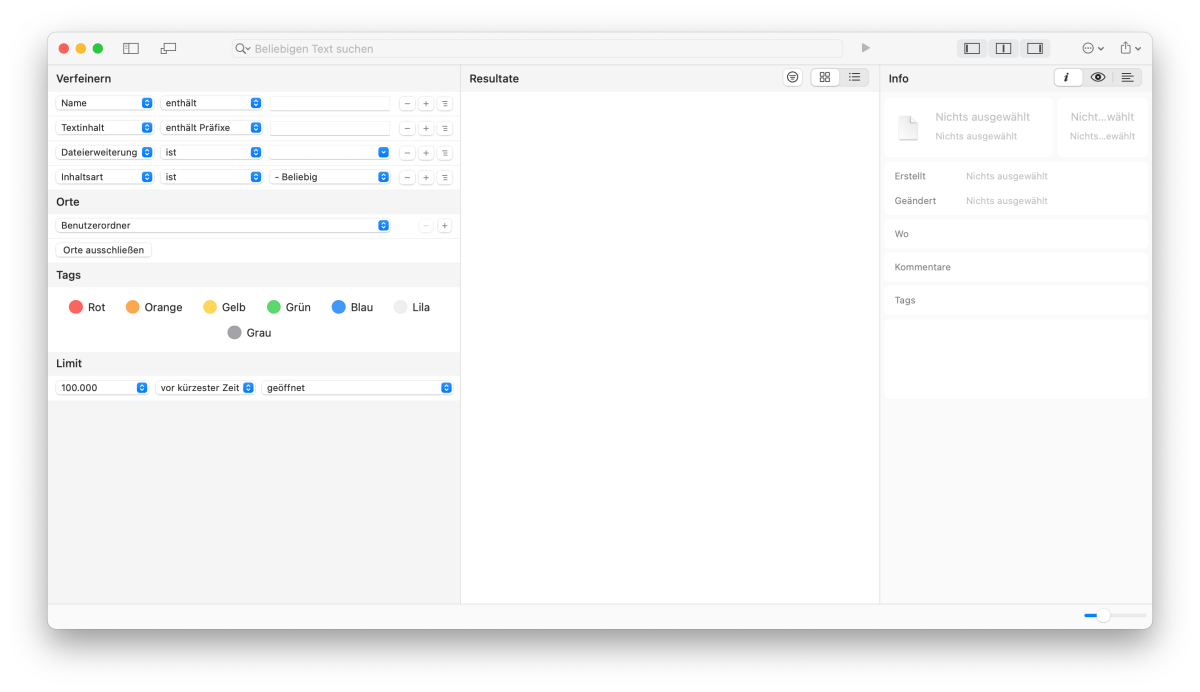The height and width of the screenshot is (692, 1200).
Task: Open the Dateierweiterung operator ist dropdown
Action: (x=211, y=152)
